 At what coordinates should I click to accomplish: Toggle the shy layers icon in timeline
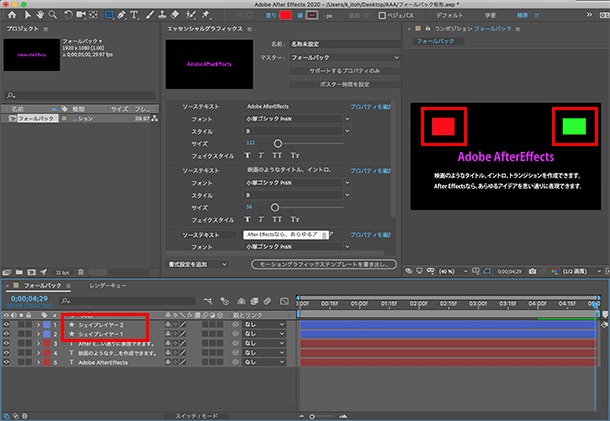tap(241, 301)
